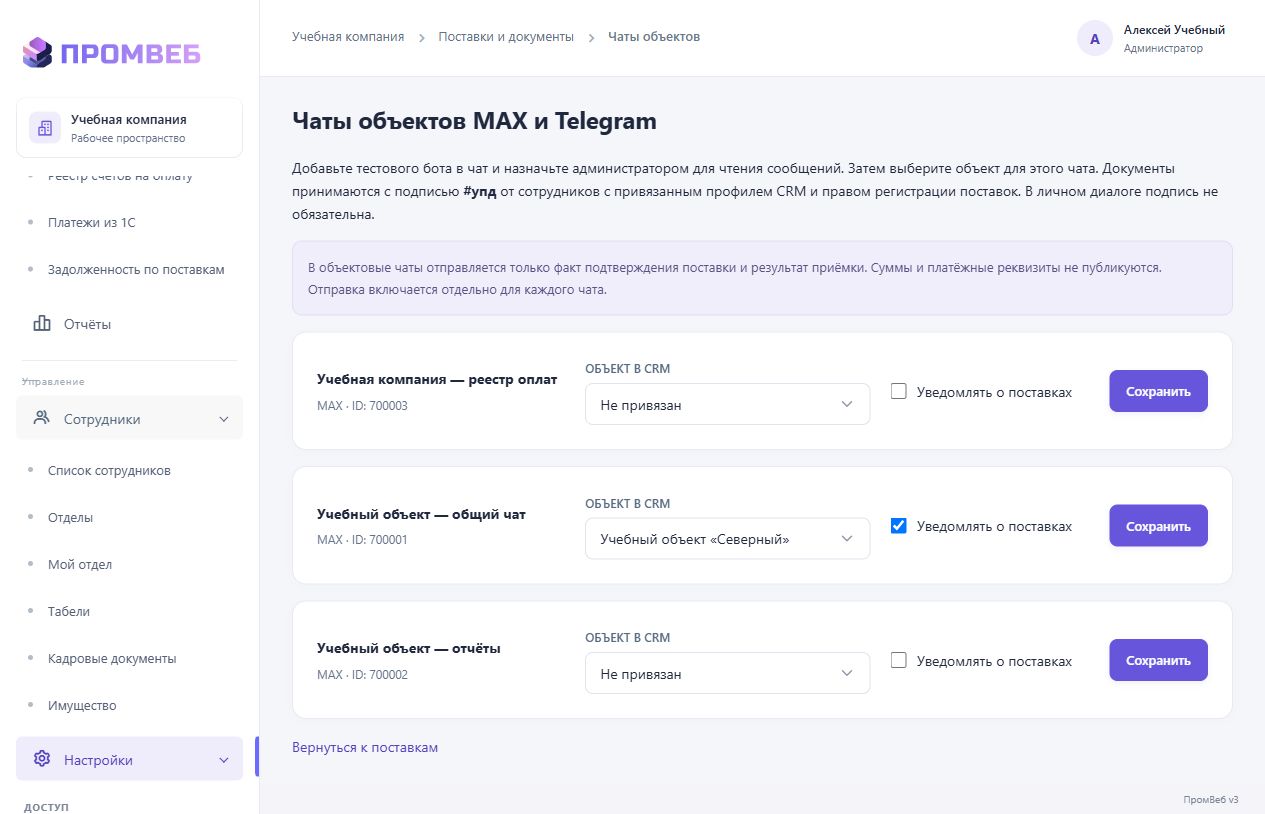
Task: Click the people icon next to Сотрудники
Action: [42, 418]
